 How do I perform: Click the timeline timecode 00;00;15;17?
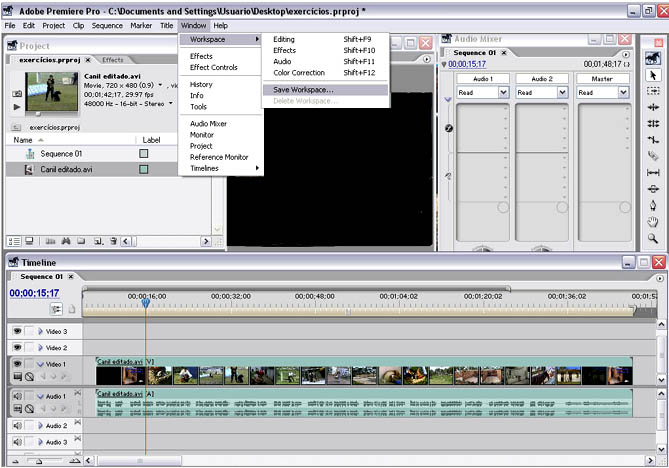34,293
